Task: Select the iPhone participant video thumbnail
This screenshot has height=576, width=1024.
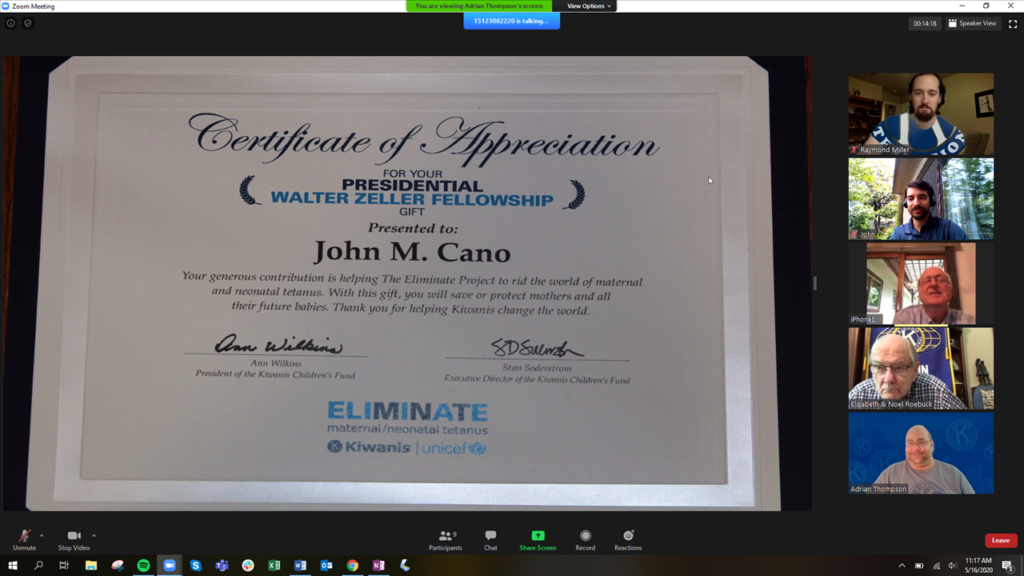Action: click(x=921, y=283)
